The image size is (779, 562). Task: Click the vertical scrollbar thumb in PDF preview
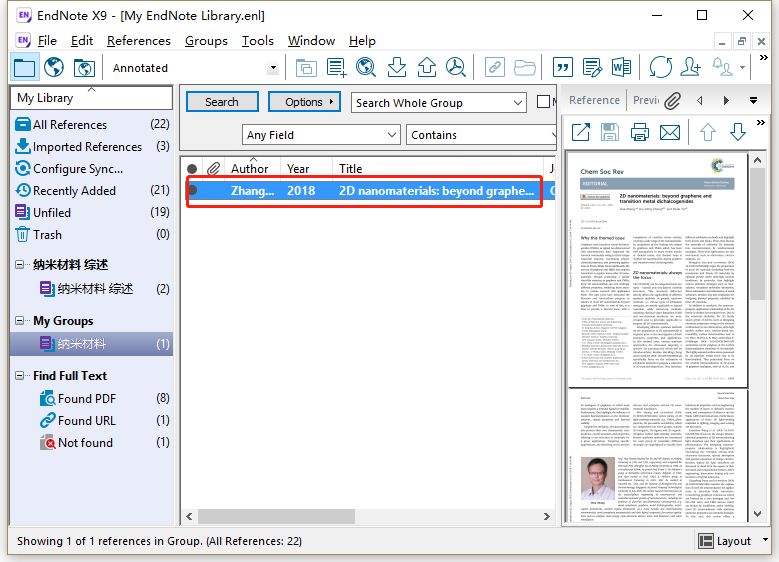pos(758,234)
